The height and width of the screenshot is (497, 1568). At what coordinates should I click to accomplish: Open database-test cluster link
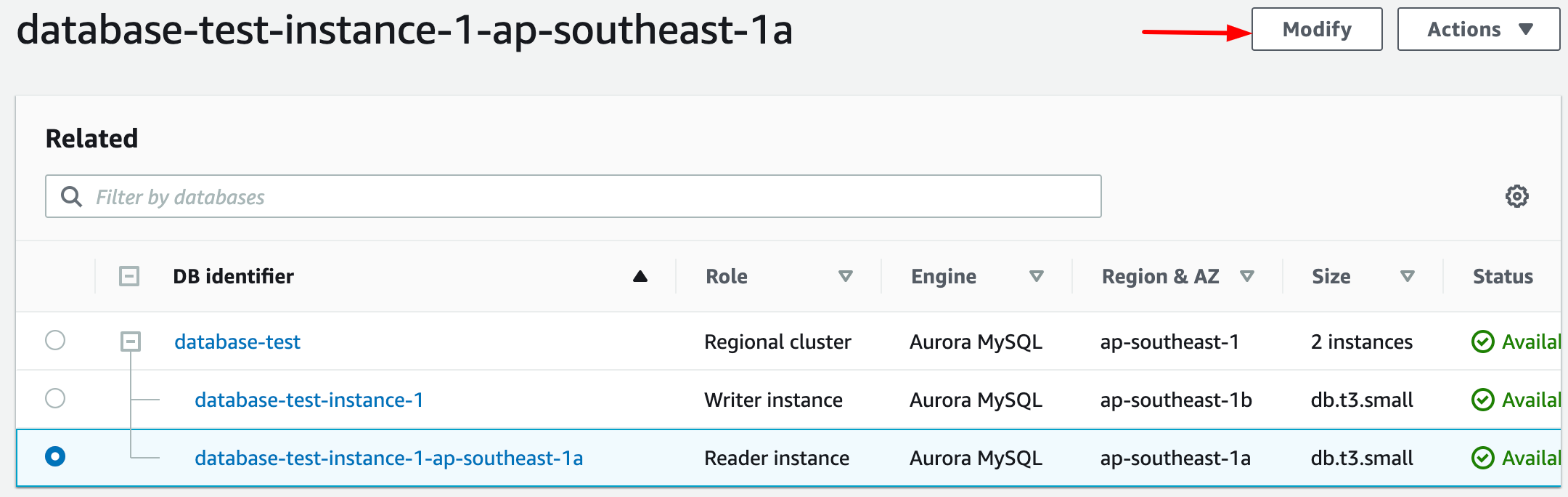(237, 342)
